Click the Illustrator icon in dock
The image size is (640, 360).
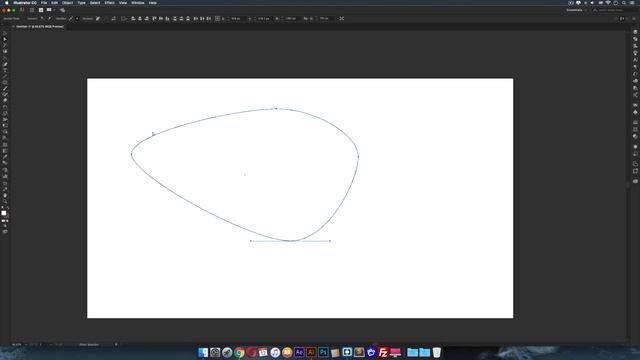click(311, 352)
